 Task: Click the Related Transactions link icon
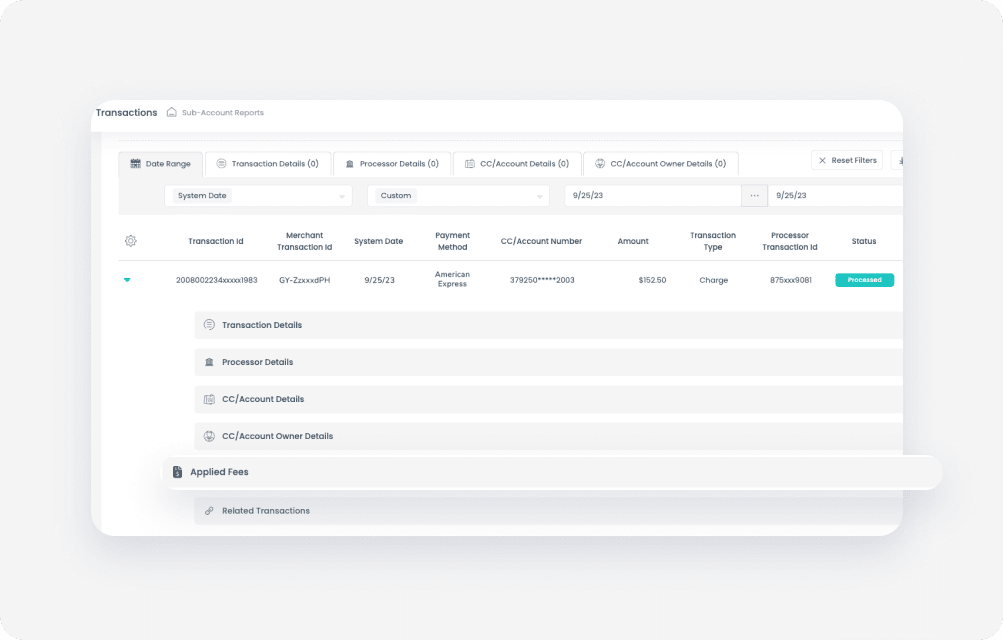click(x=209, y=511)
